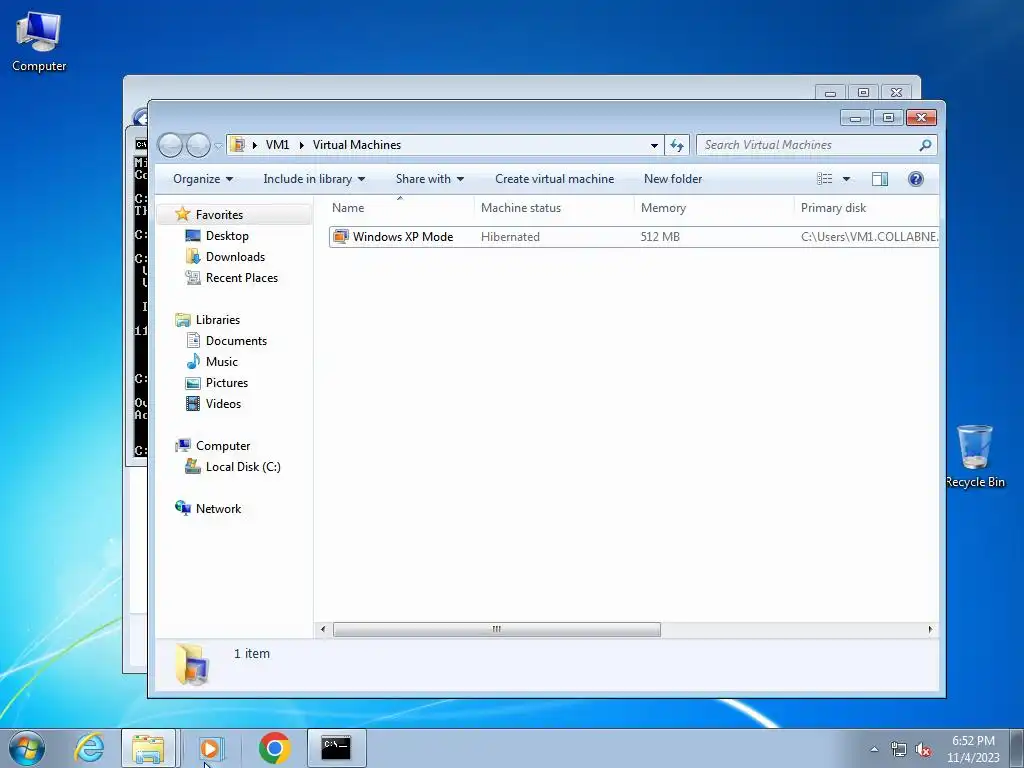Refresh the Virtual Machines folder
1024x768 pixels.
click(x=677, y=145)
